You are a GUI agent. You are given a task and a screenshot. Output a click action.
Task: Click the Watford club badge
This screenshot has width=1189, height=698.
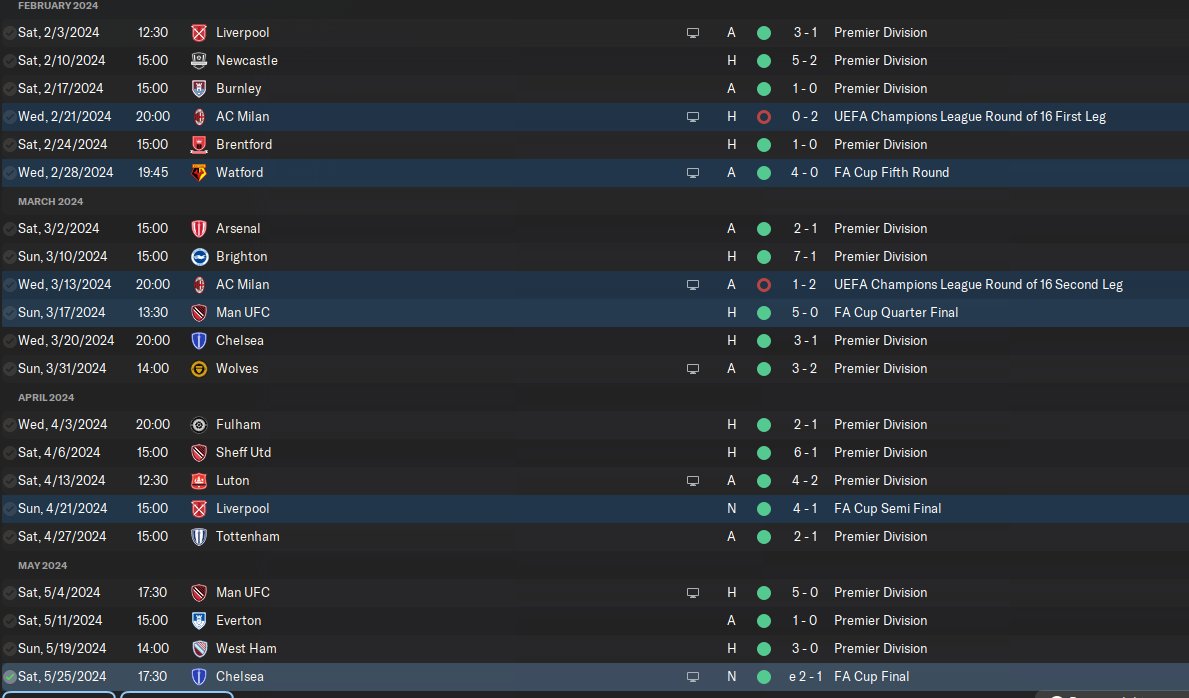pos(199,173)
